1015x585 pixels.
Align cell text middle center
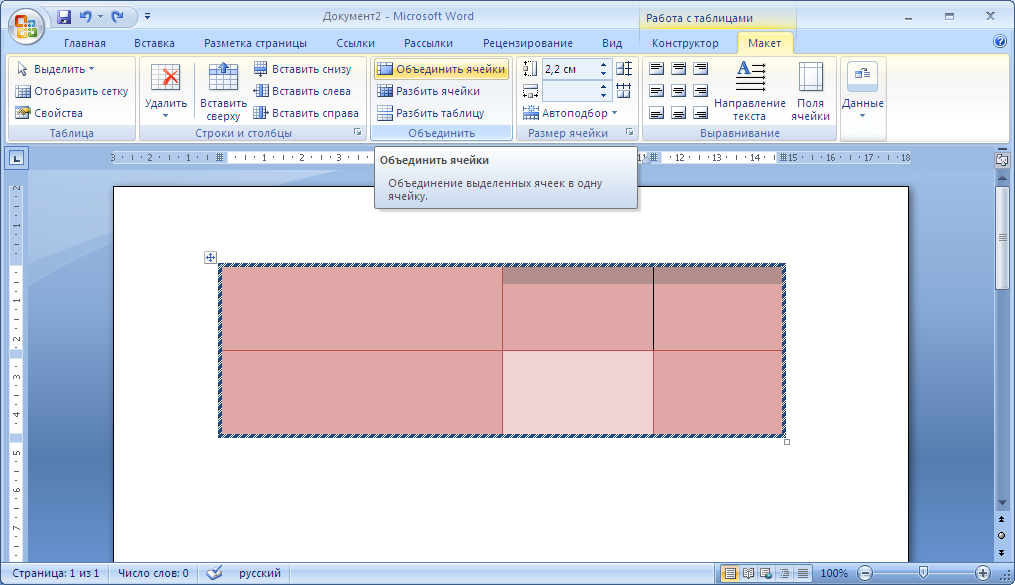[678, 91]
